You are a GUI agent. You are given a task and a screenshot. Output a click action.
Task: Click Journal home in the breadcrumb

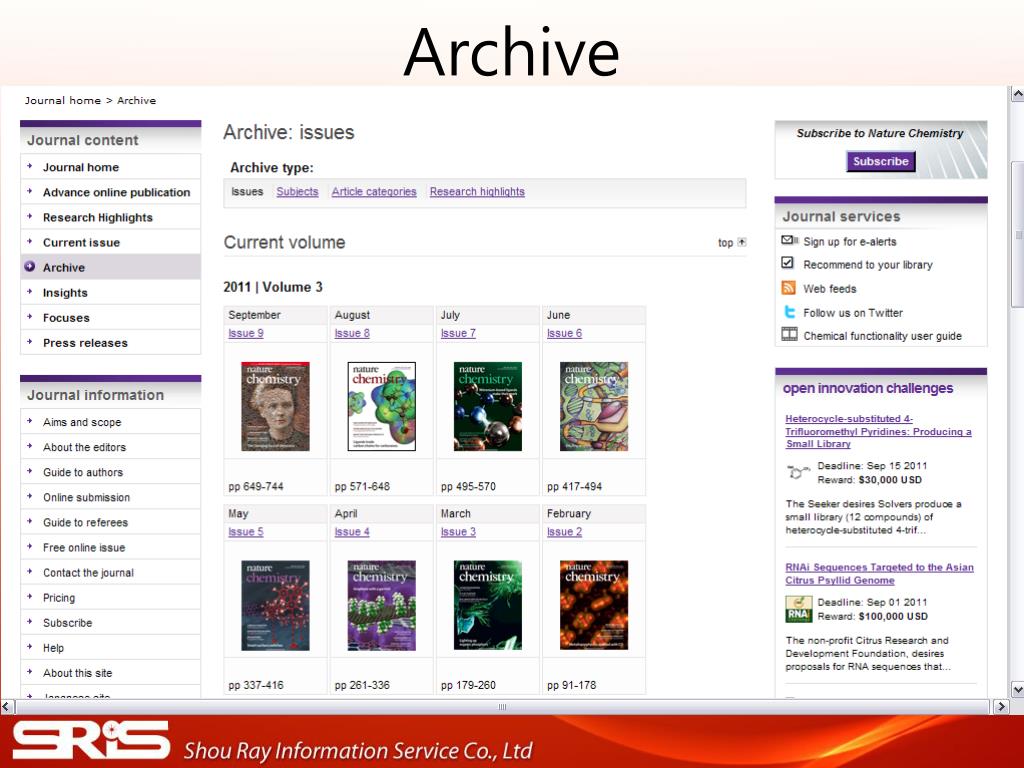[63, 100]
